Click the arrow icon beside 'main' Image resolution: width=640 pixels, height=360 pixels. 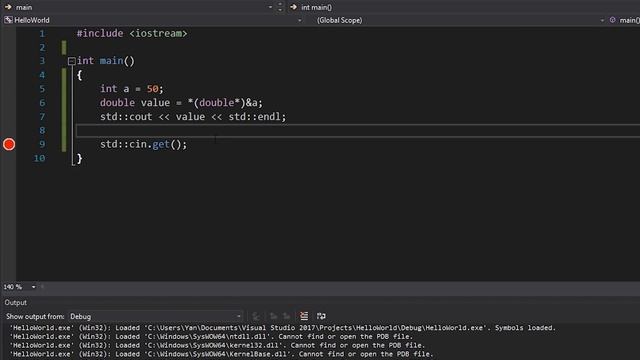(x=8, y=7)
